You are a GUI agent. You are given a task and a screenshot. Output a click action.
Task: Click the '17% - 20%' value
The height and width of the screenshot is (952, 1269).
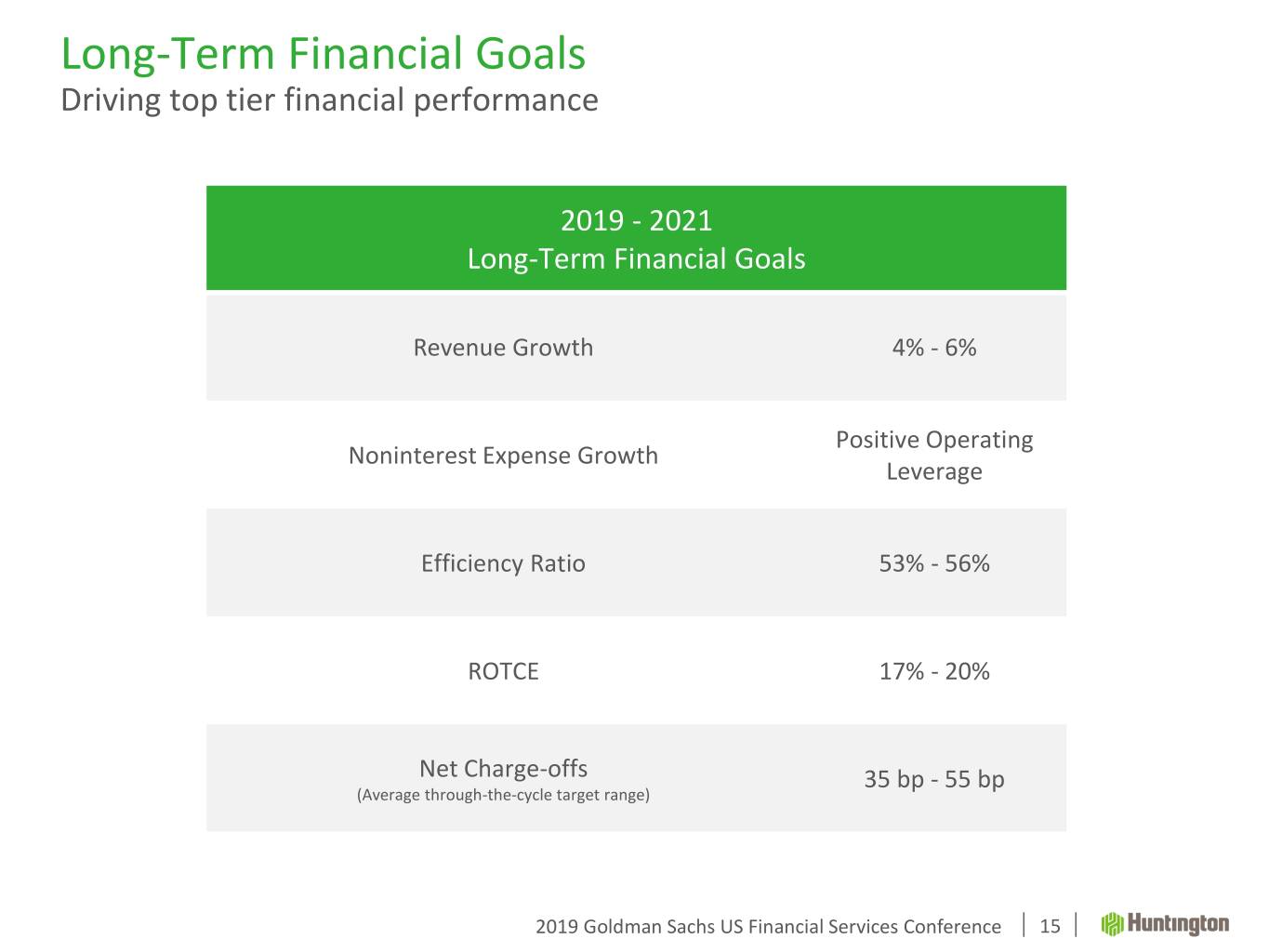[x=934, y=671]
